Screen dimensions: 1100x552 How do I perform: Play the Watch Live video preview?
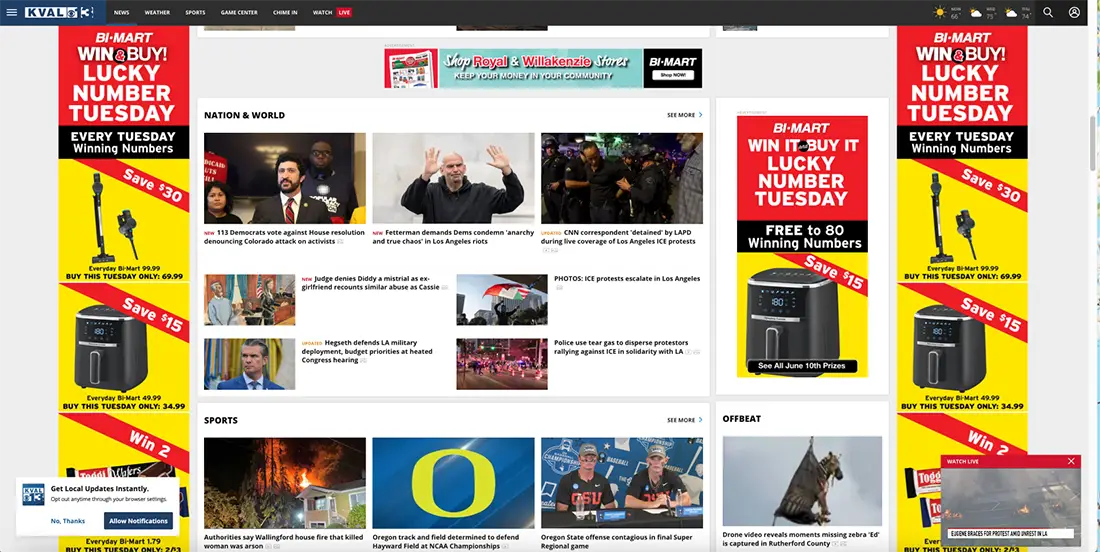(x=1010, y=506)
